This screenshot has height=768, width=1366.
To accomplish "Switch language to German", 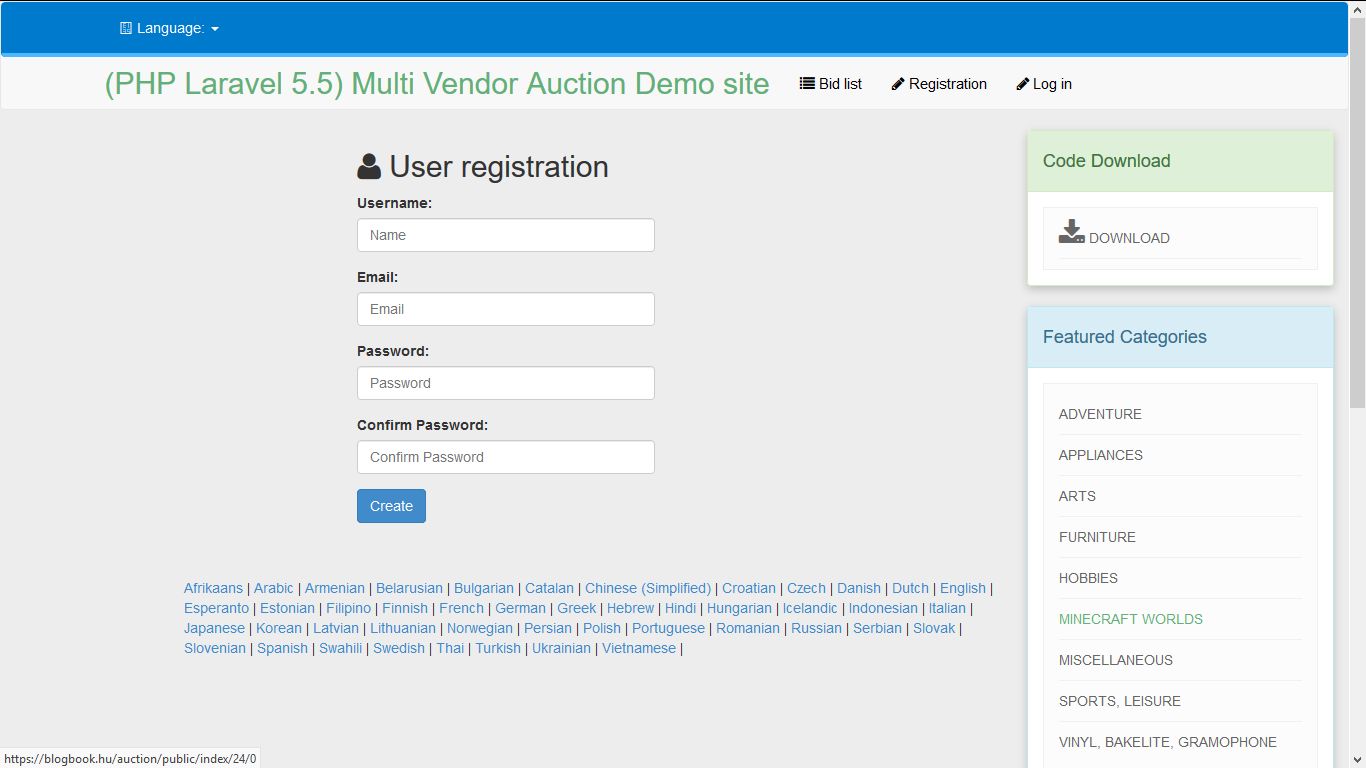I will point(521,608).
